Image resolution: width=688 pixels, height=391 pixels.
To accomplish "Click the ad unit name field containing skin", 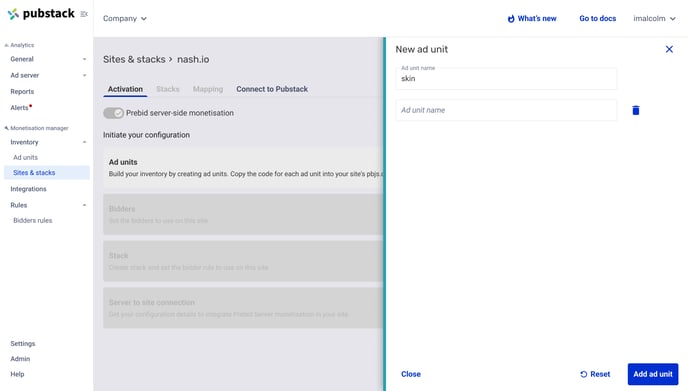I will click(x=506, y=79).
